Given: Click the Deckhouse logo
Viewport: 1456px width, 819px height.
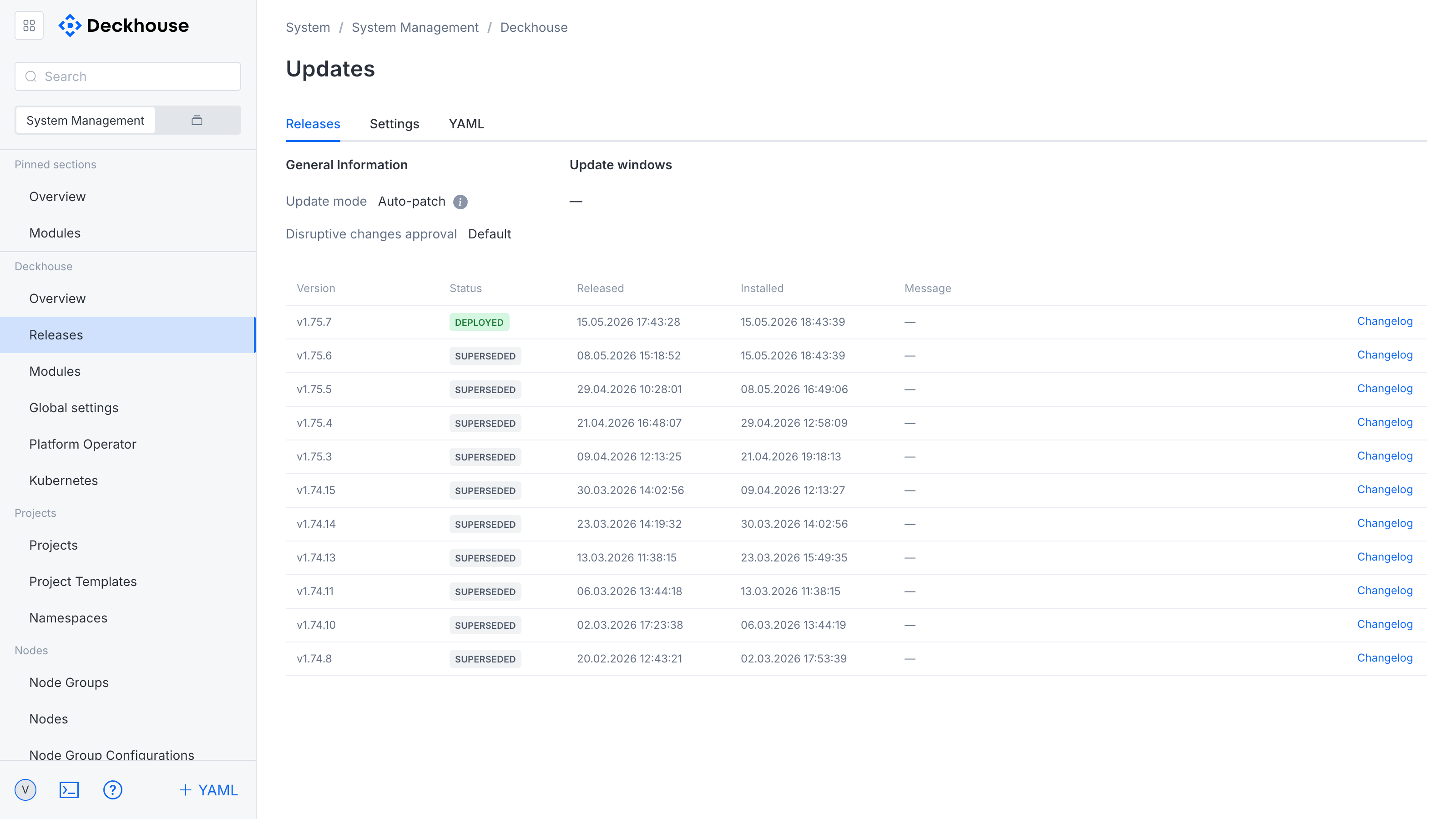Looking at the screenshot, I should pyautogui.click(x=124, y=25).
